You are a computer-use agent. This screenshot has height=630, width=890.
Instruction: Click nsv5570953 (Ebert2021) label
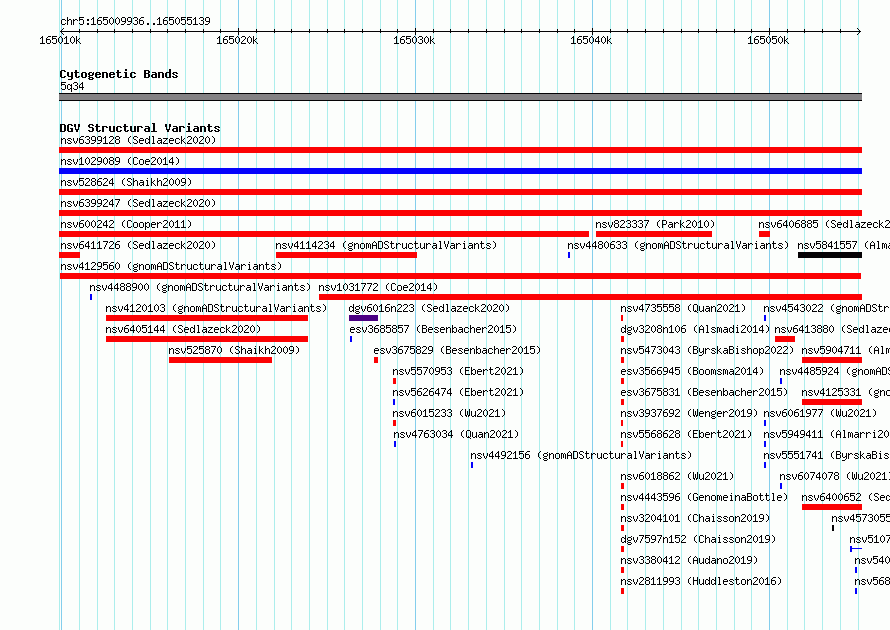tap(458, 371)
